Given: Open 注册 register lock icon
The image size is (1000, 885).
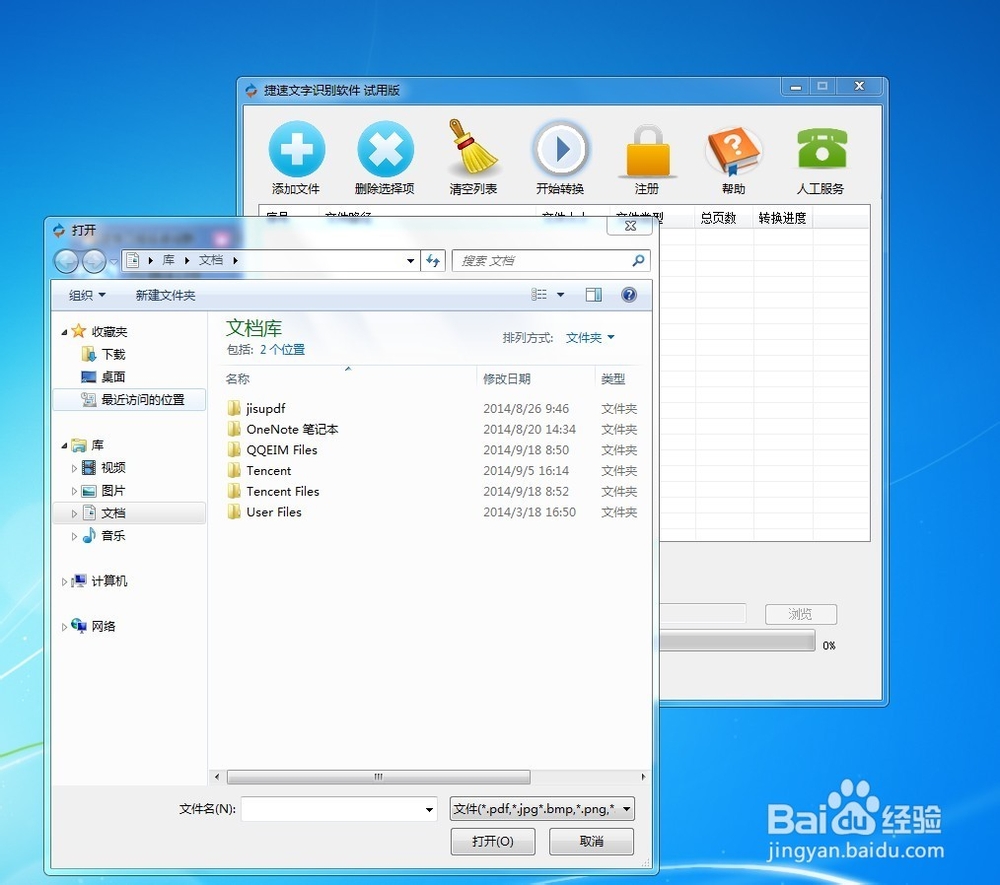Looking at the screenshot, I should pos(648,150).
